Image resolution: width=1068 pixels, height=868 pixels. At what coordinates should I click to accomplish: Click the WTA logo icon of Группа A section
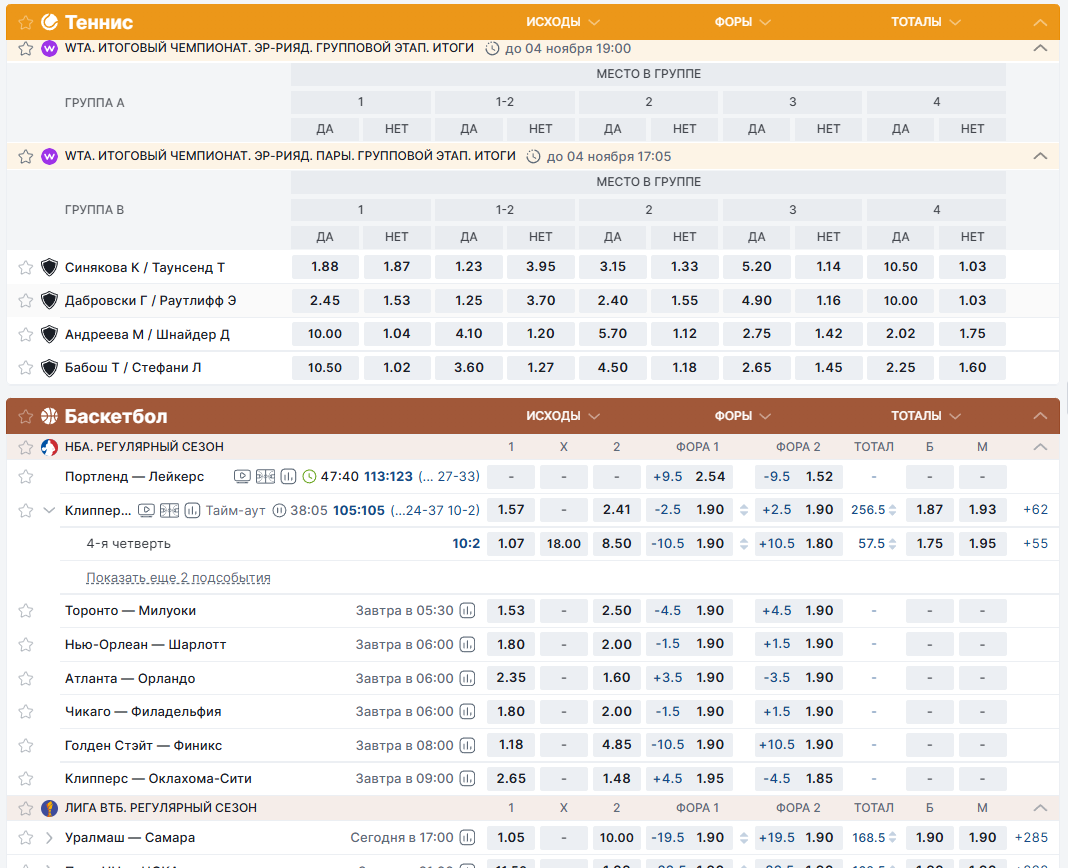50,48
